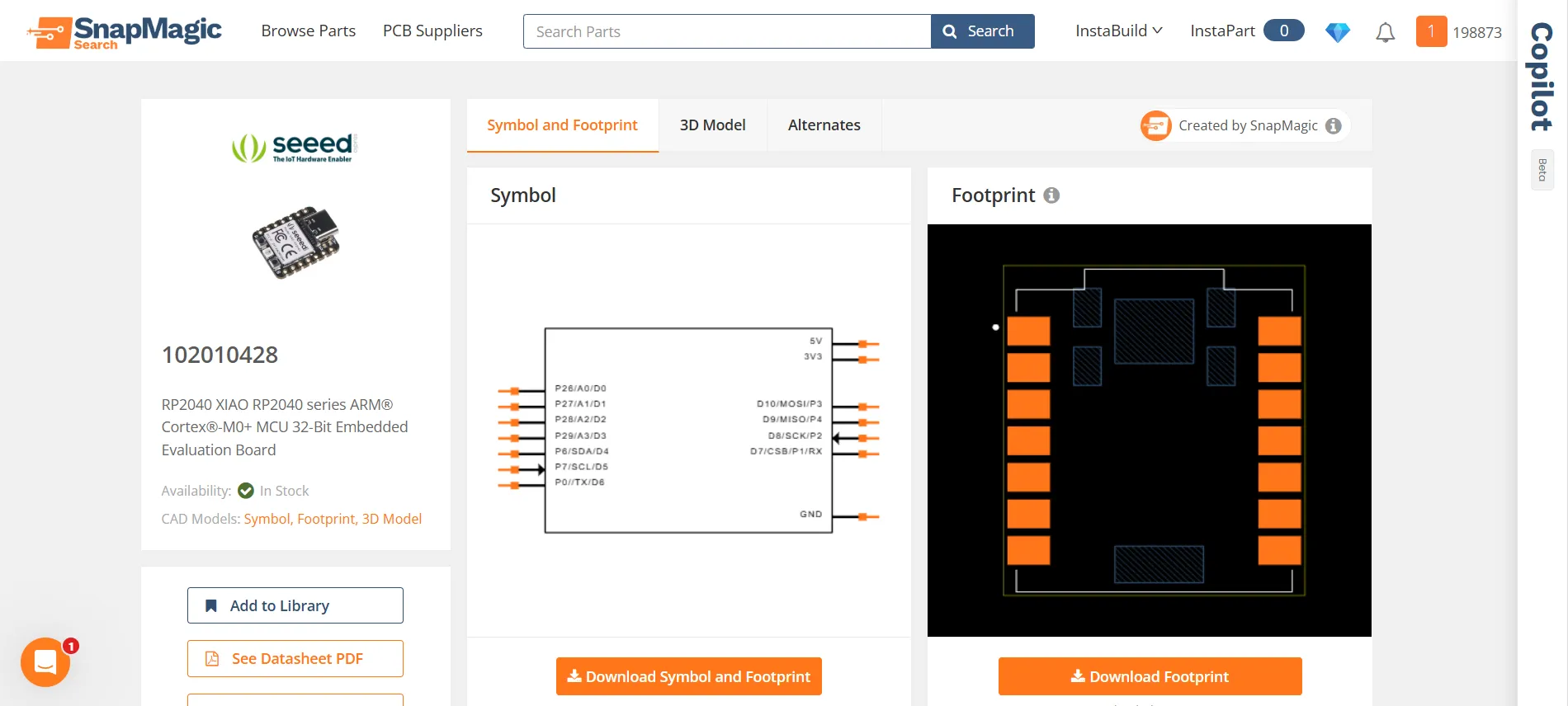Click the Footprint info icon

1051,195
